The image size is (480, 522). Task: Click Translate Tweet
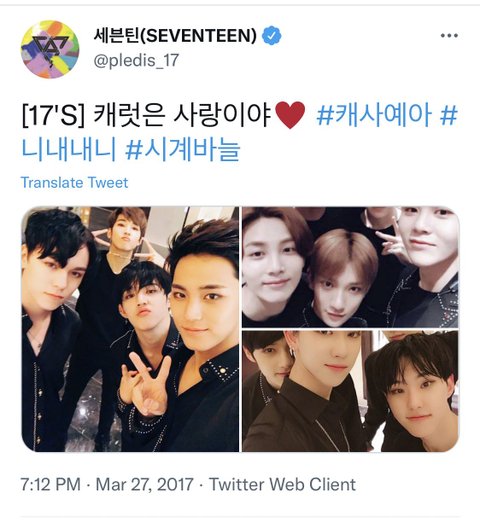[x=74, y=182]
